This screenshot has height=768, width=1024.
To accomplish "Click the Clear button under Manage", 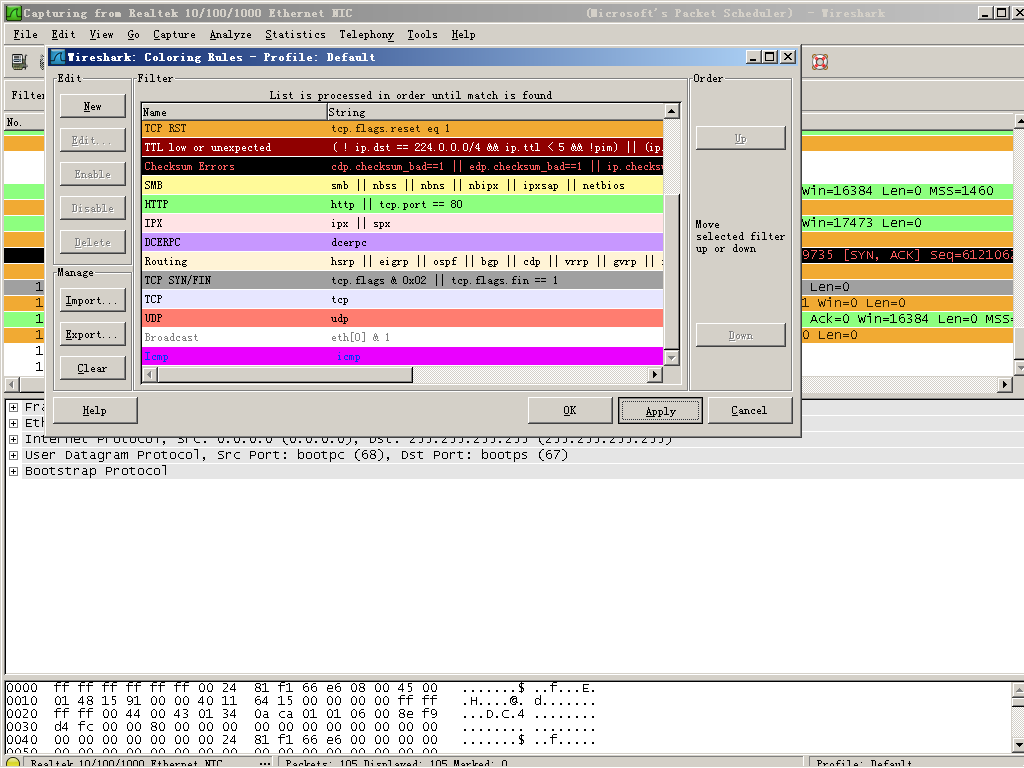I will click(93, 368).
